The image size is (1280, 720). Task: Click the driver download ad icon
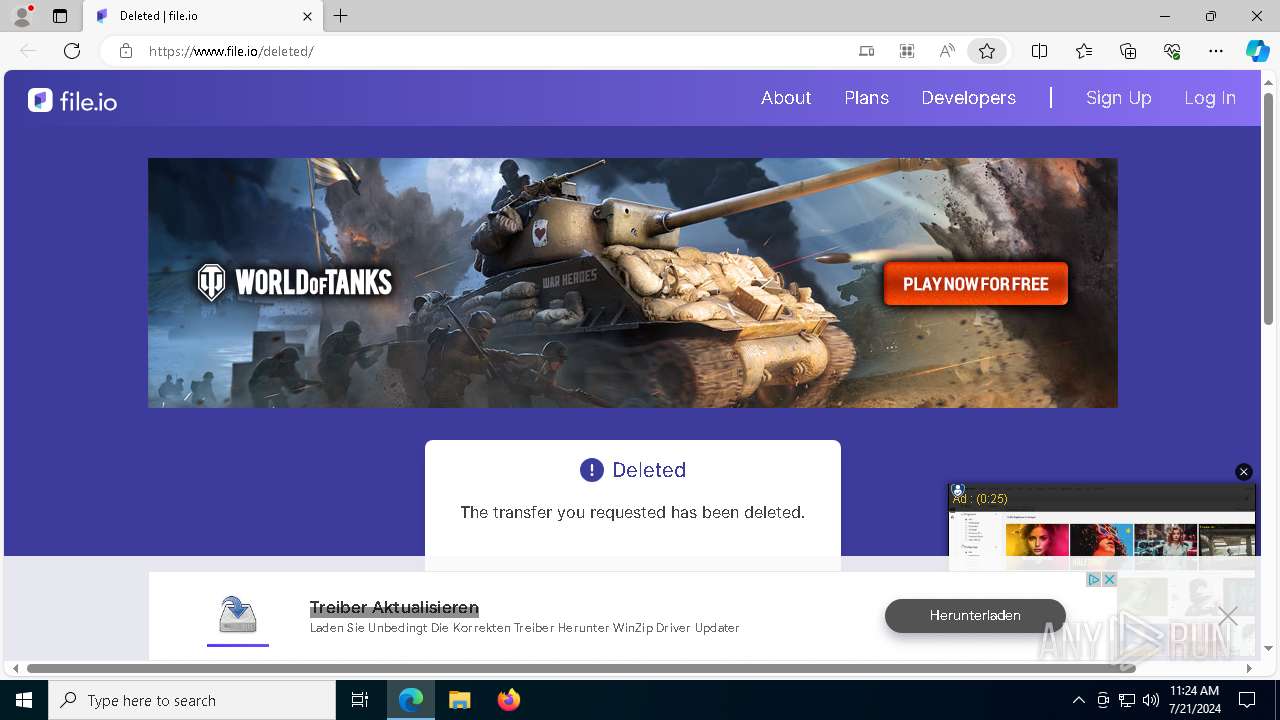[x=238, y=615]
